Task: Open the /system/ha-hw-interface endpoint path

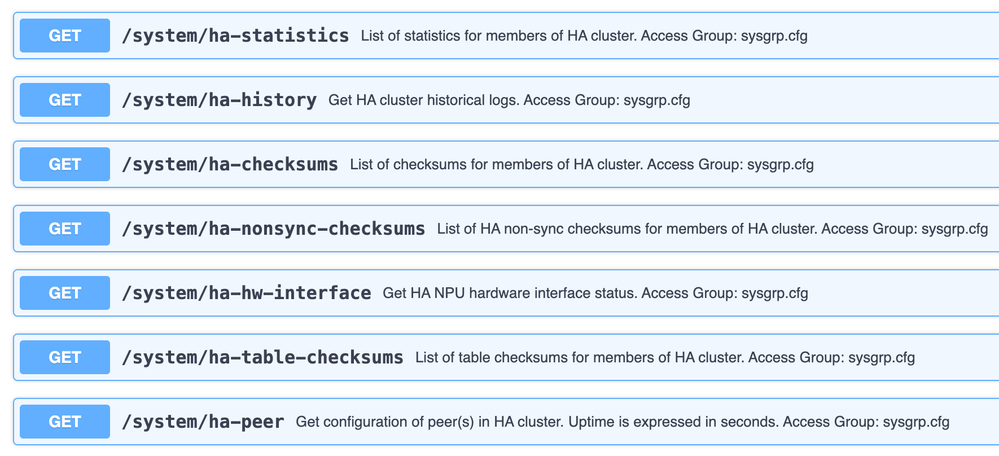Action: click(246, 293)
